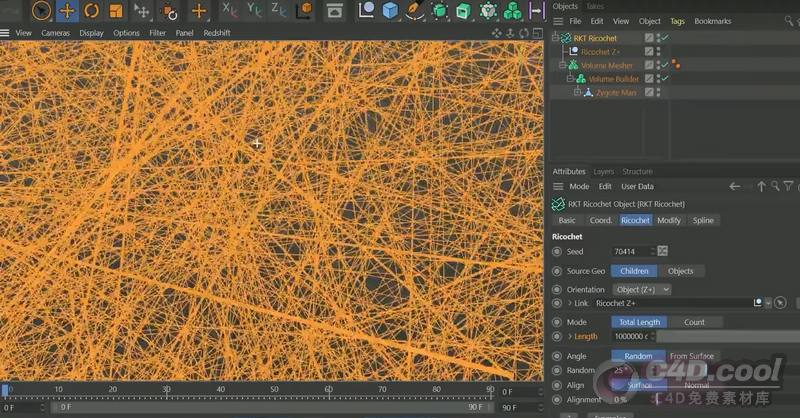Randomize the seed with dice button
Image resolution: width=800 pixels, height=418 pixels.
pyautogui.click(x=663, y=251)
